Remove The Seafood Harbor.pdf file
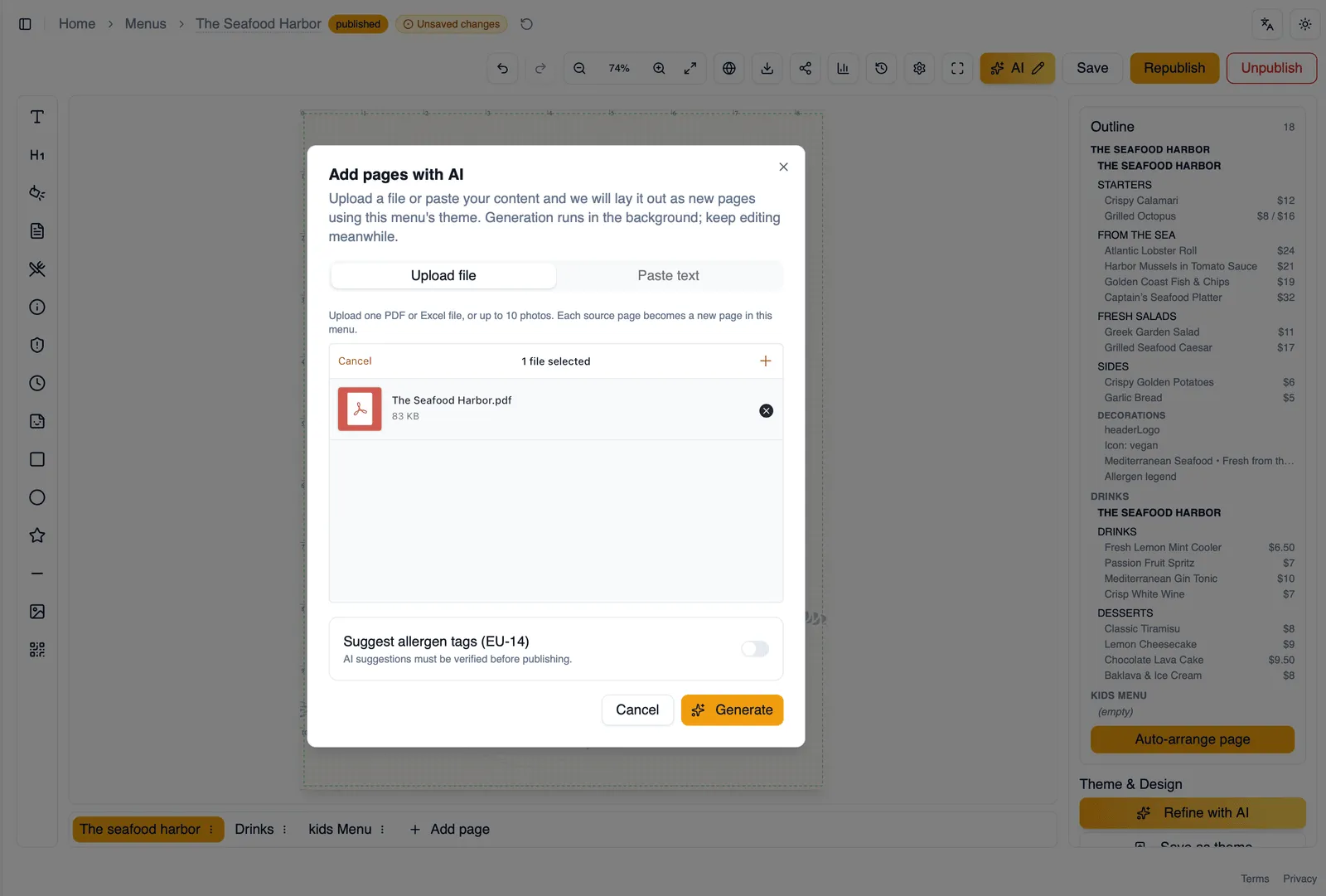Viewport: 1326px width, 896px height. pos(767,410)
